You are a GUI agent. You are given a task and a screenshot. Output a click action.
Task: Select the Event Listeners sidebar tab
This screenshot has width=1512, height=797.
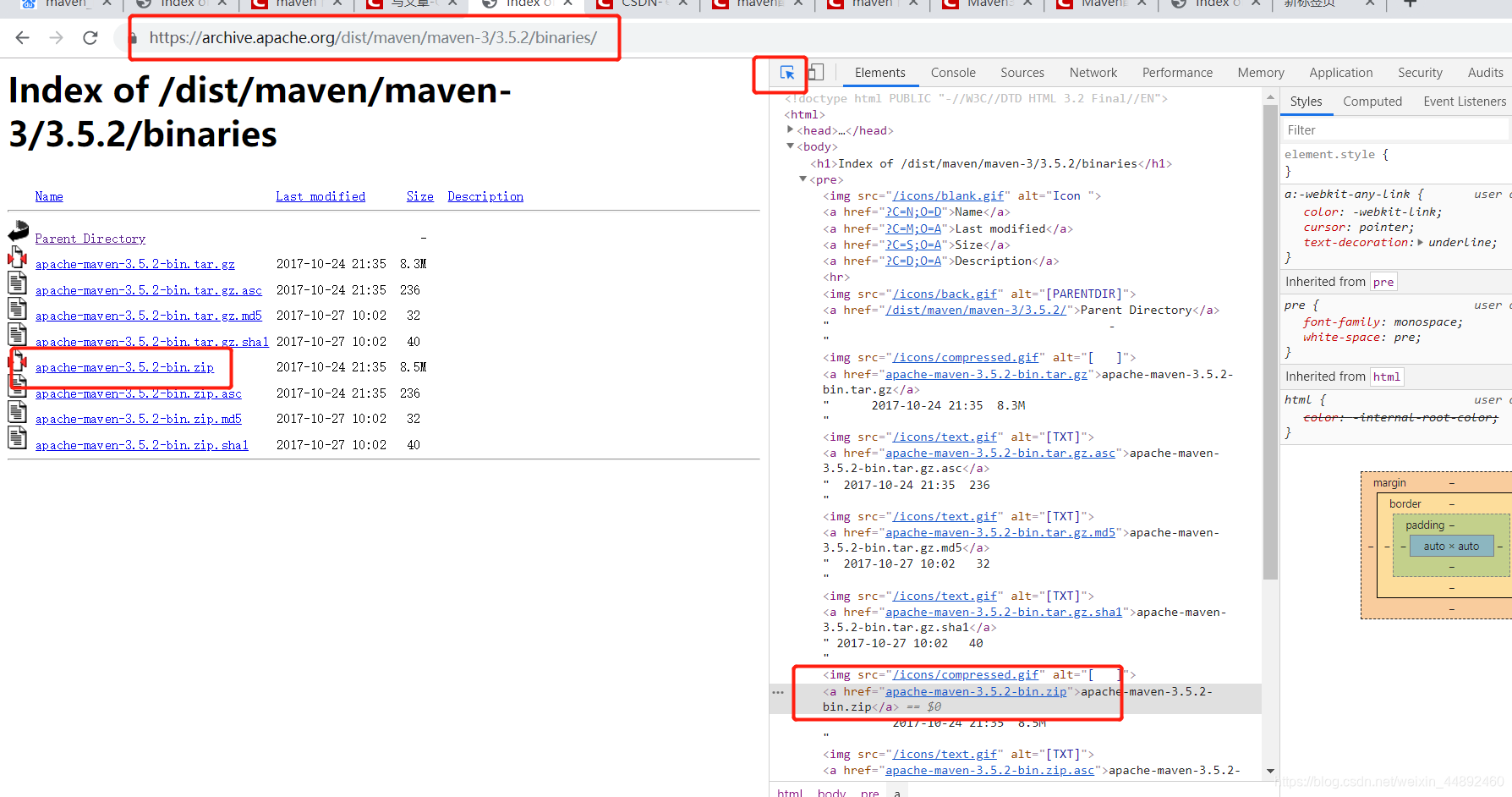click(1465, 102)
